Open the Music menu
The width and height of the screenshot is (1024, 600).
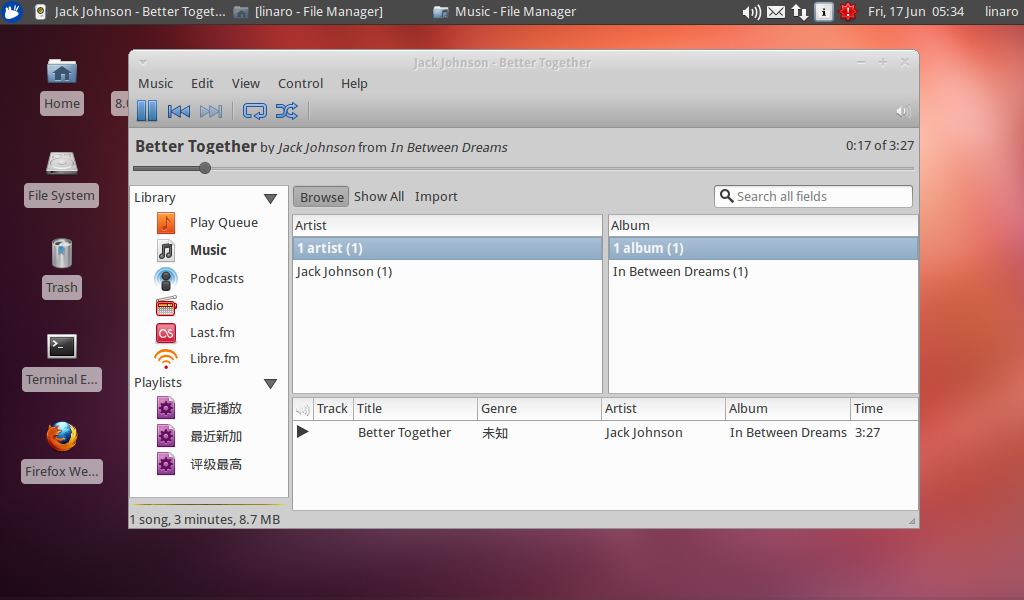(x=155, y=84)
